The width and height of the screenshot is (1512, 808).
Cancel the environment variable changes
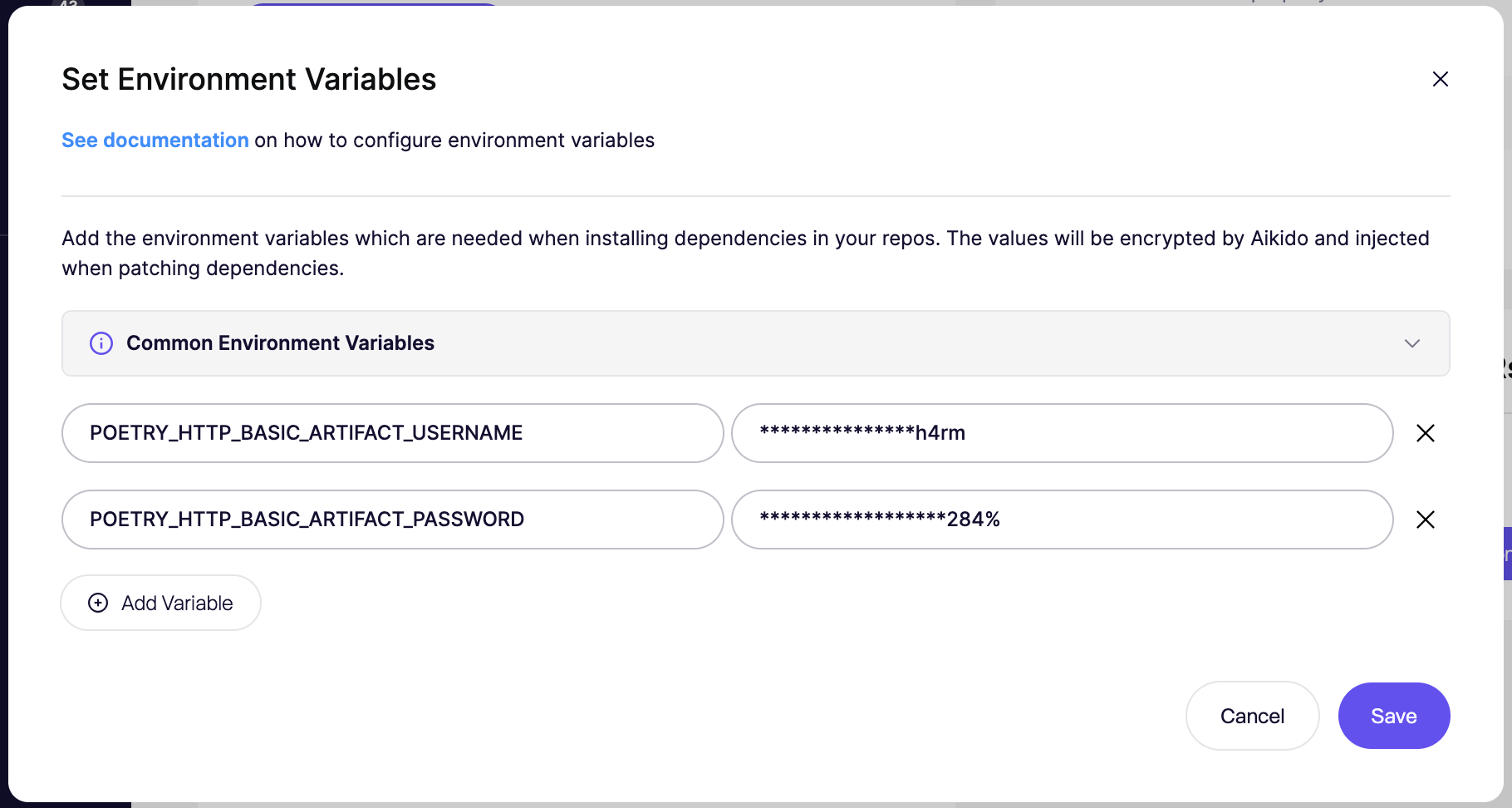(x=1251, y=716)
